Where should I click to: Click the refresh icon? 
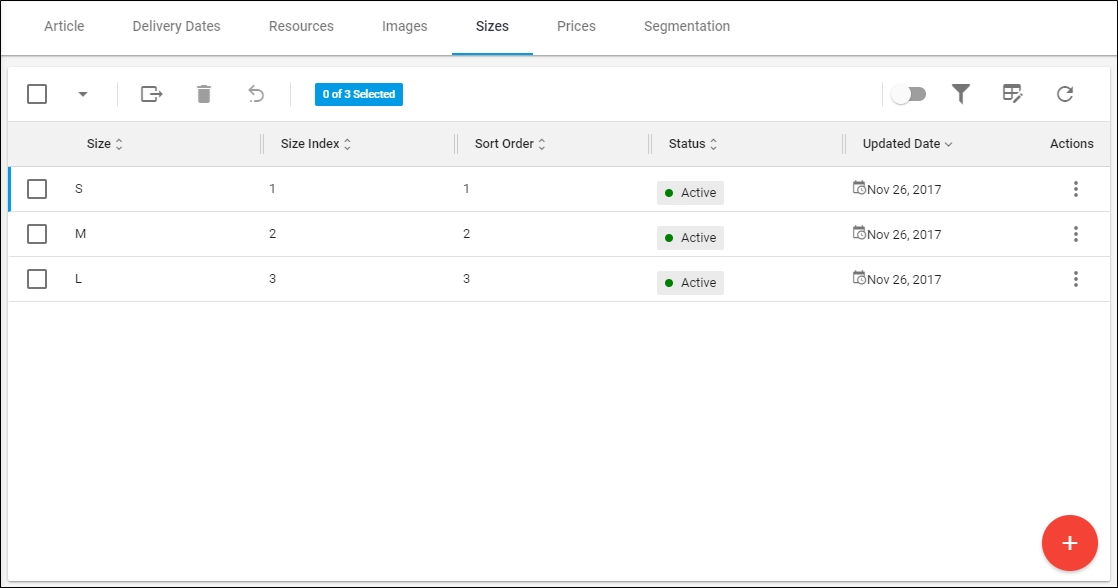[x=1065, y=94]
